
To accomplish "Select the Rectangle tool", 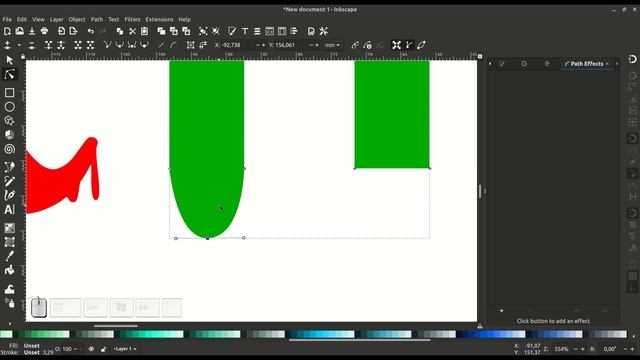I will pos(9,93).
